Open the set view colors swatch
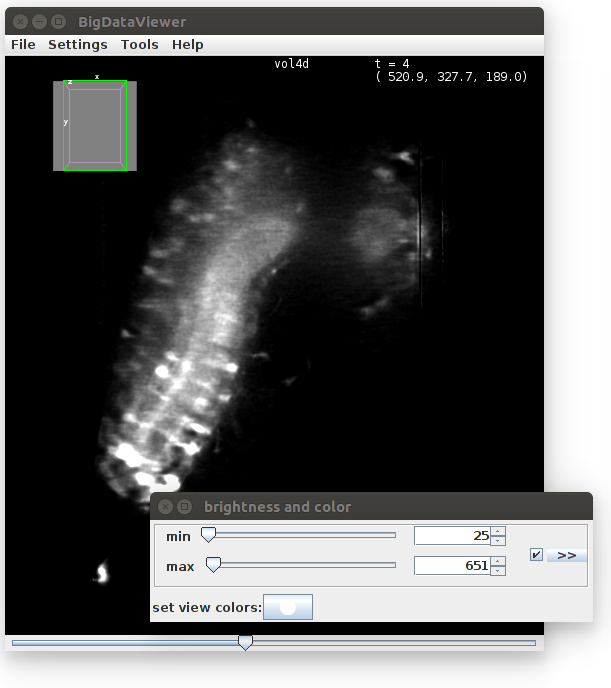The image size is (611, 688). pos(287,607)
